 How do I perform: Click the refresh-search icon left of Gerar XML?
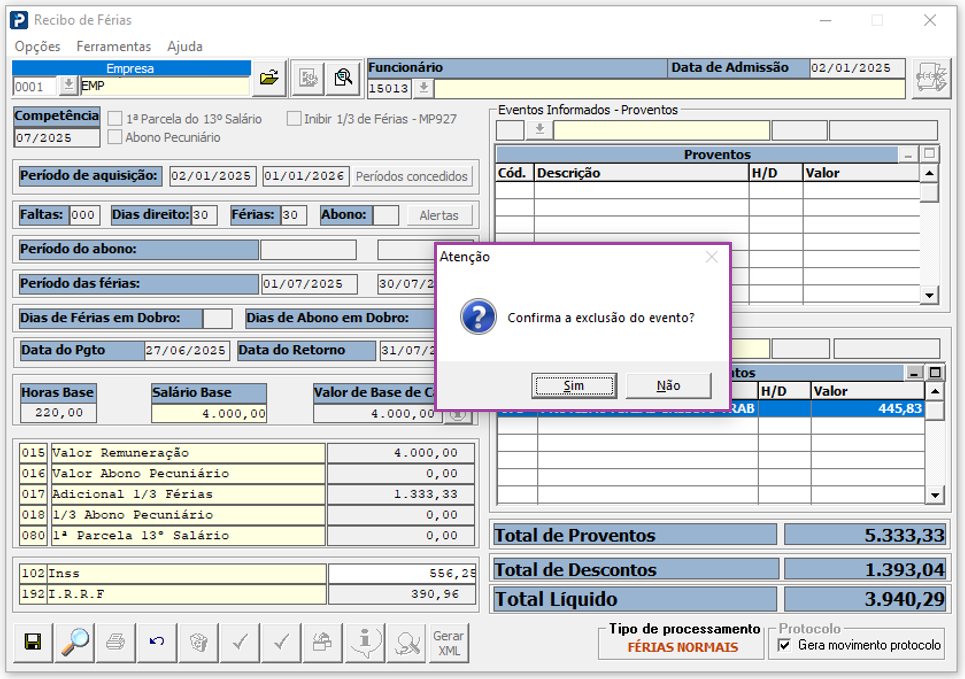(x=406, y=642)
